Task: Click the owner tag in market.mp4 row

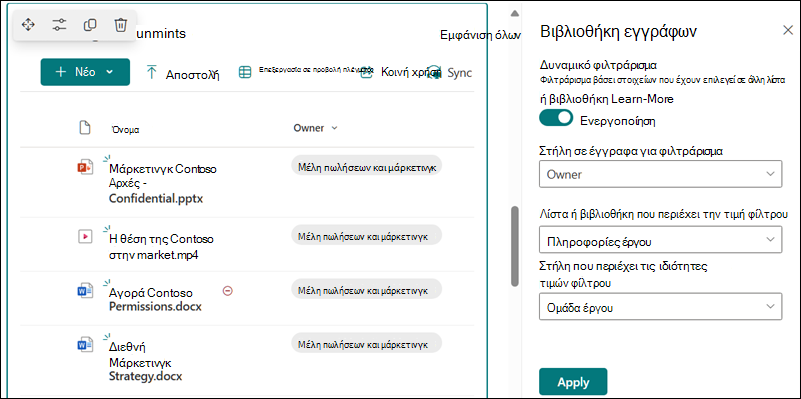Action: [366, 236]
